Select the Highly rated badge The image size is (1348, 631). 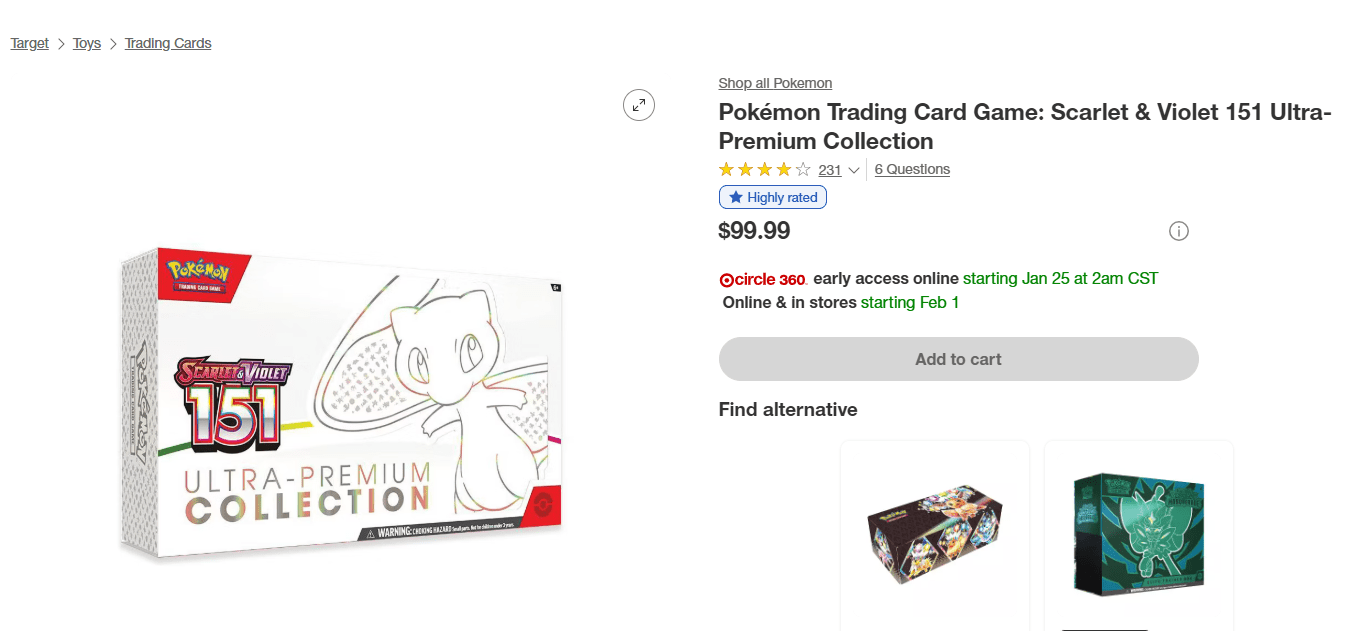[772, 196]
